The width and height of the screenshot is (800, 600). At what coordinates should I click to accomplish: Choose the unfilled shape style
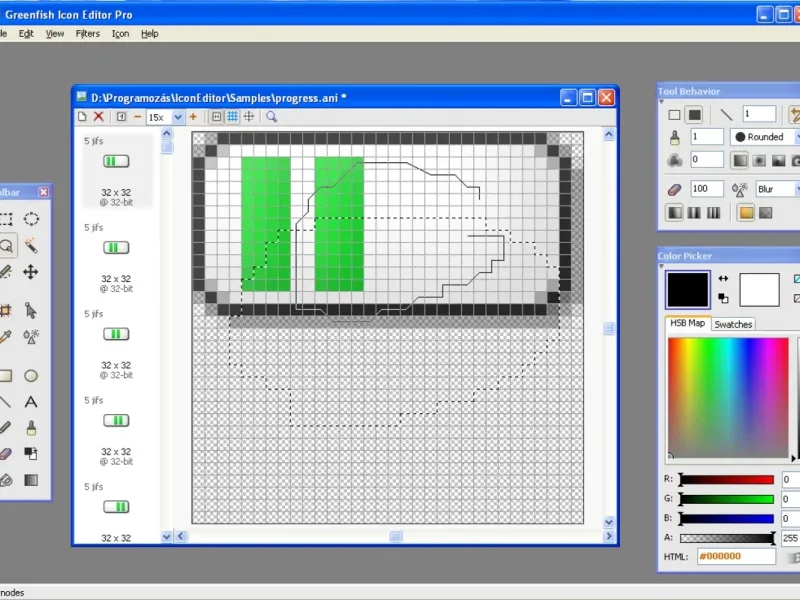pos(674,115)
